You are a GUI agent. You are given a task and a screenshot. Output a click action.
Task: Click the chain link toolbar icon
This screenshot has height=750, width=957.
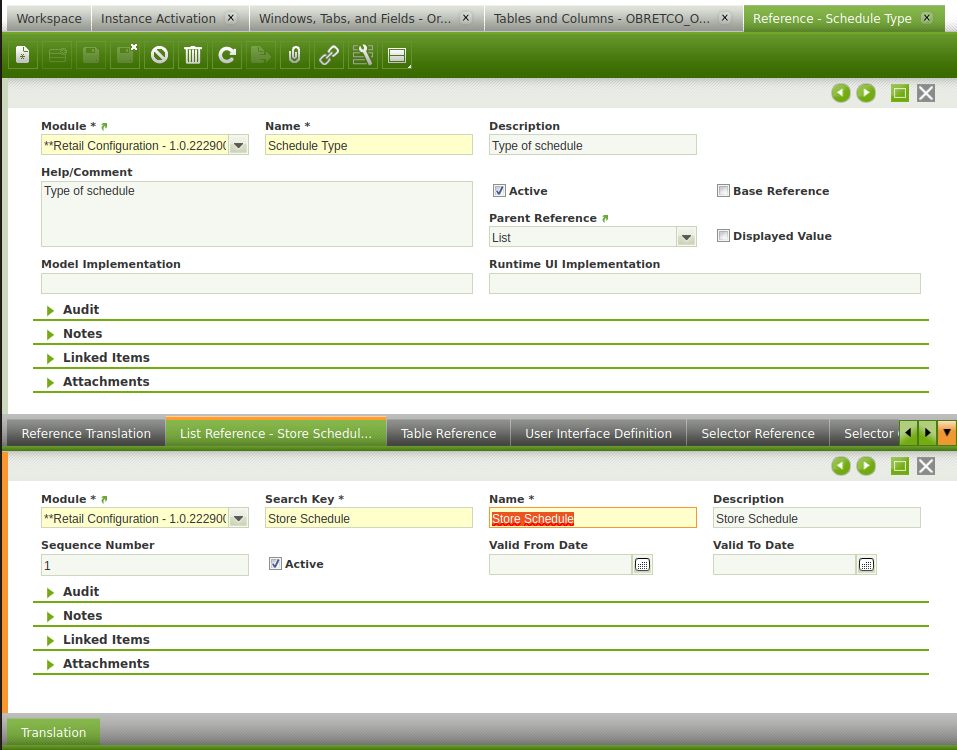(328, 56)
